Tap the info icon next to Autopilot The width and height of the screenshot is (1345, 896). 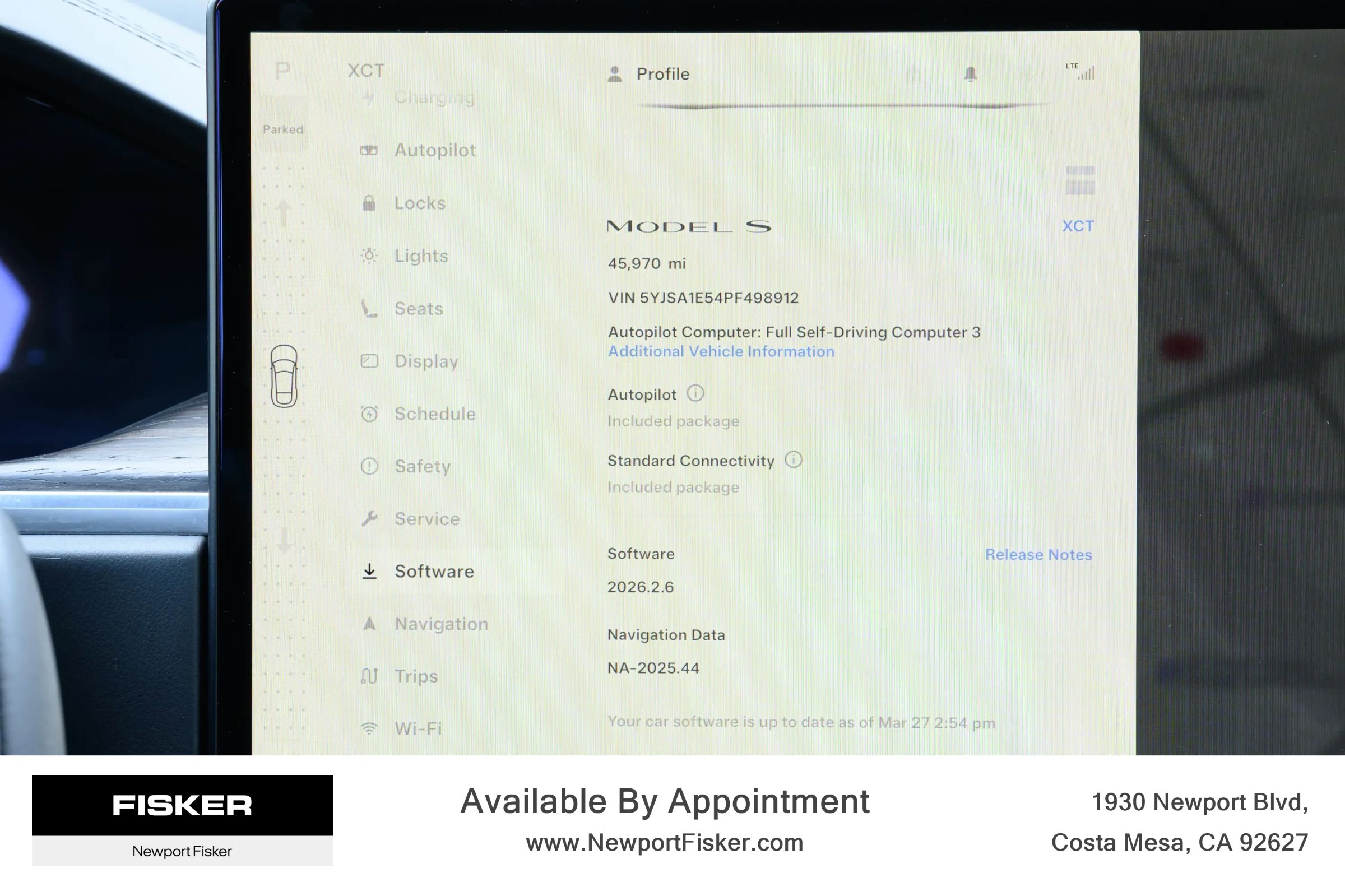pyautogui.click(x=695, y=394)
